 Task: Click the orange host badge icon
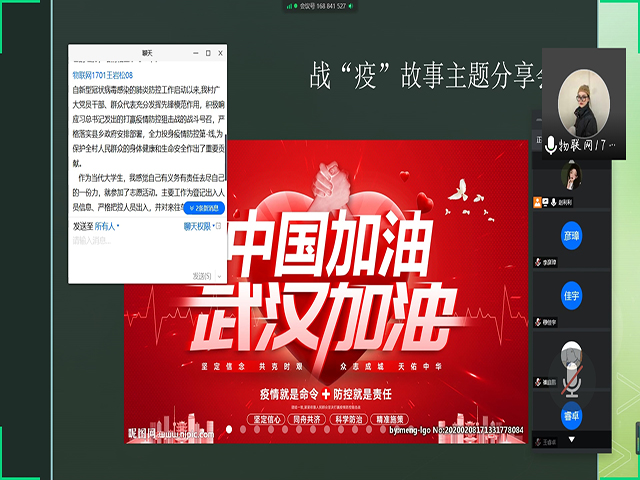coord(538,202)
